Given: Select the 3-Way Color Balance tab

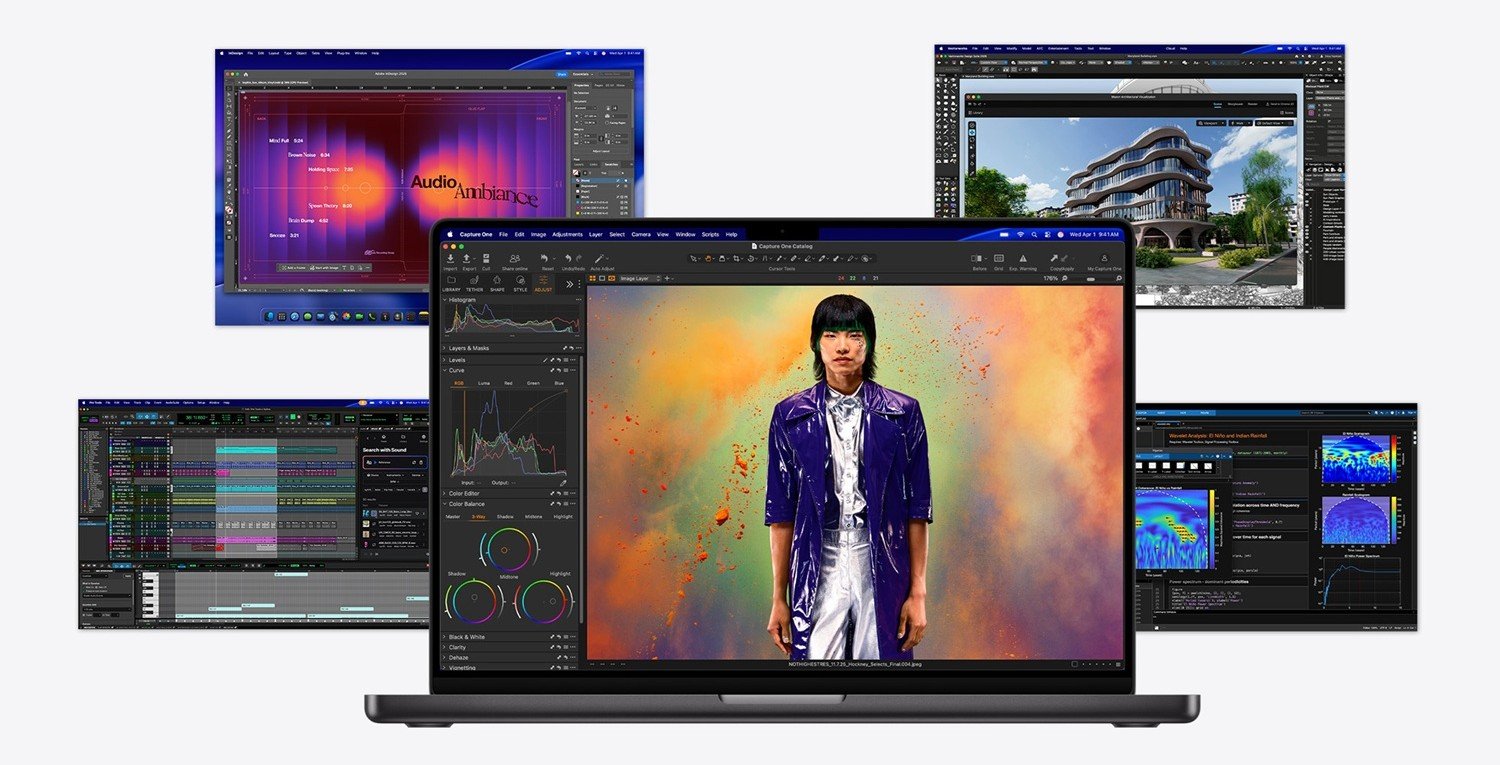Looking at the screenshot, I should coord(478,516).
